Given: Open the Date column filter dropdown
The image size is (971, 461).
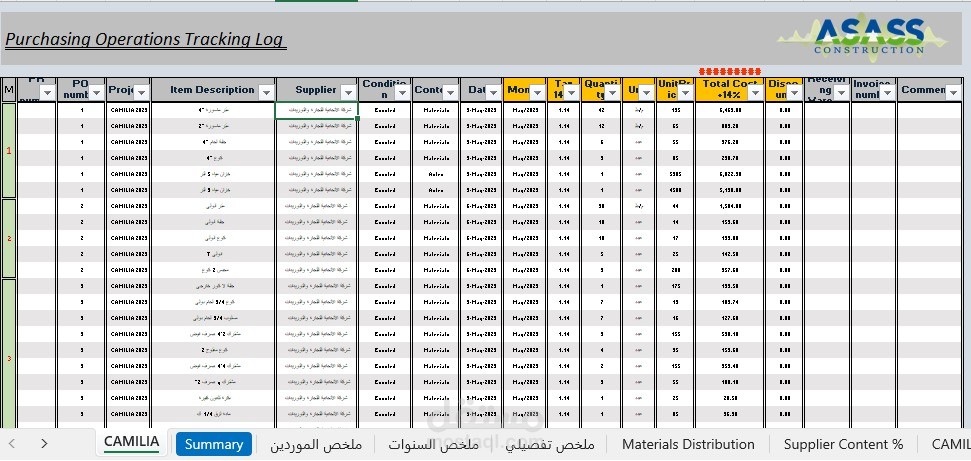Looking at the screenshot, I should [493, 92].
